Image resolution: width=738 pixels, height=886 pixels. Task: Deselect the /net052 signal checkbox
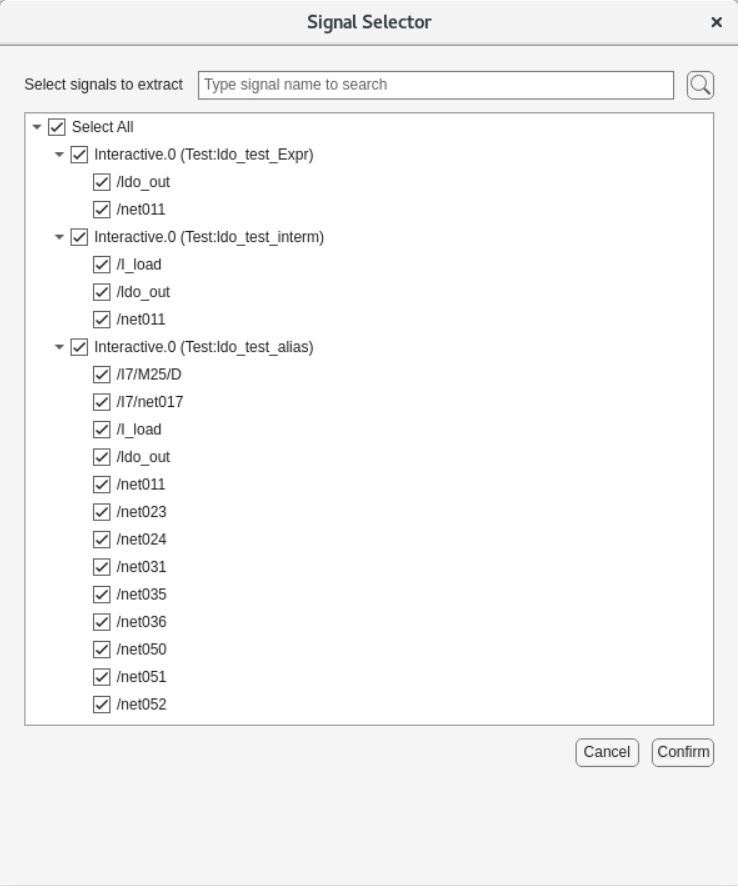(x=101, y=704)
